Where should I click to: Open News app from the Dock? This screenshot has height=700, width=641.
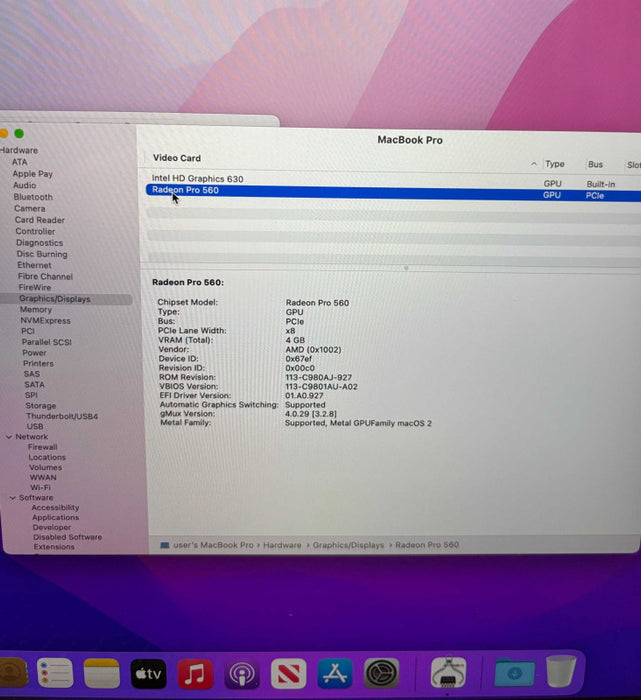[x=288, y=674]
